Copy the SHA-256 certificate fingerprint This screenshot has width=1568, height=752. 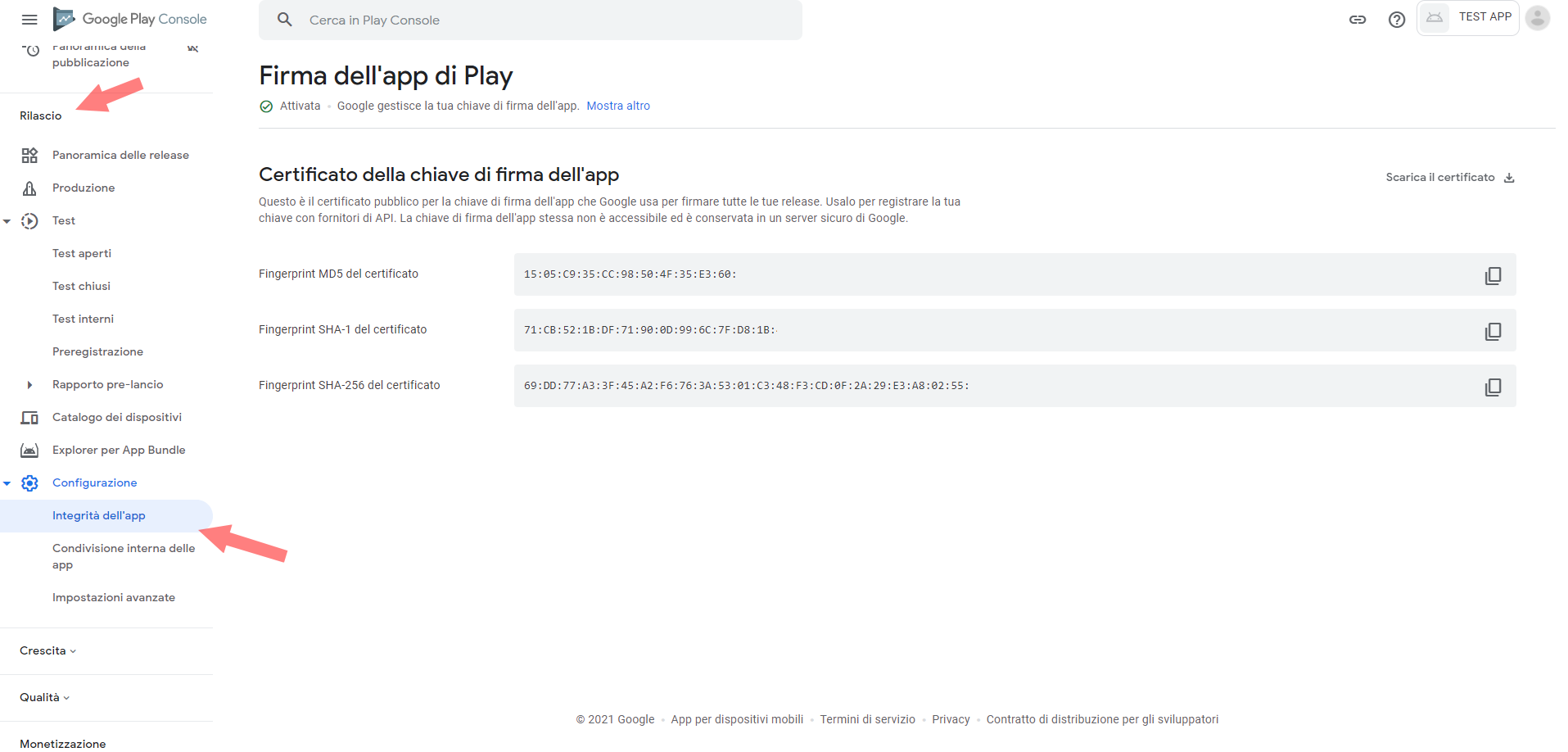[x=1493, y=386]
